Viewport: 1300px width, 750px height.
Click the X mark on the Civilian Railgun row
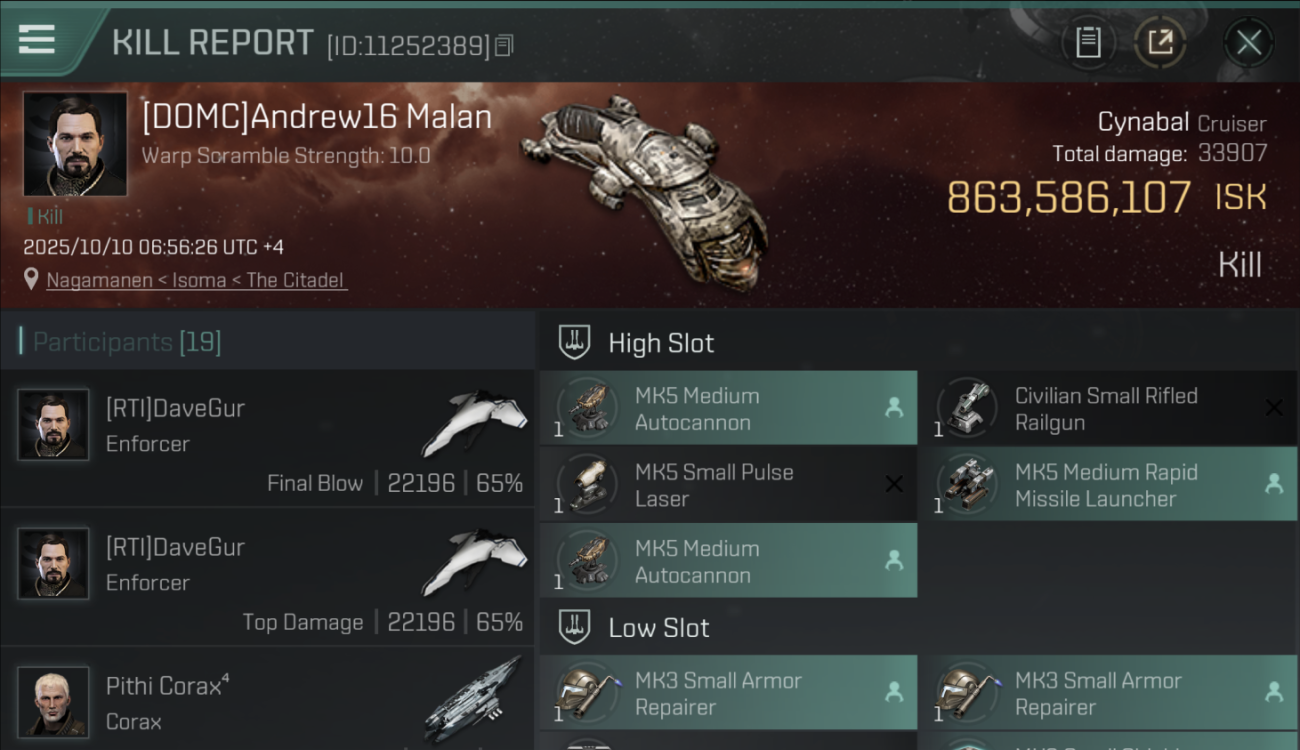click(1274, 408)
